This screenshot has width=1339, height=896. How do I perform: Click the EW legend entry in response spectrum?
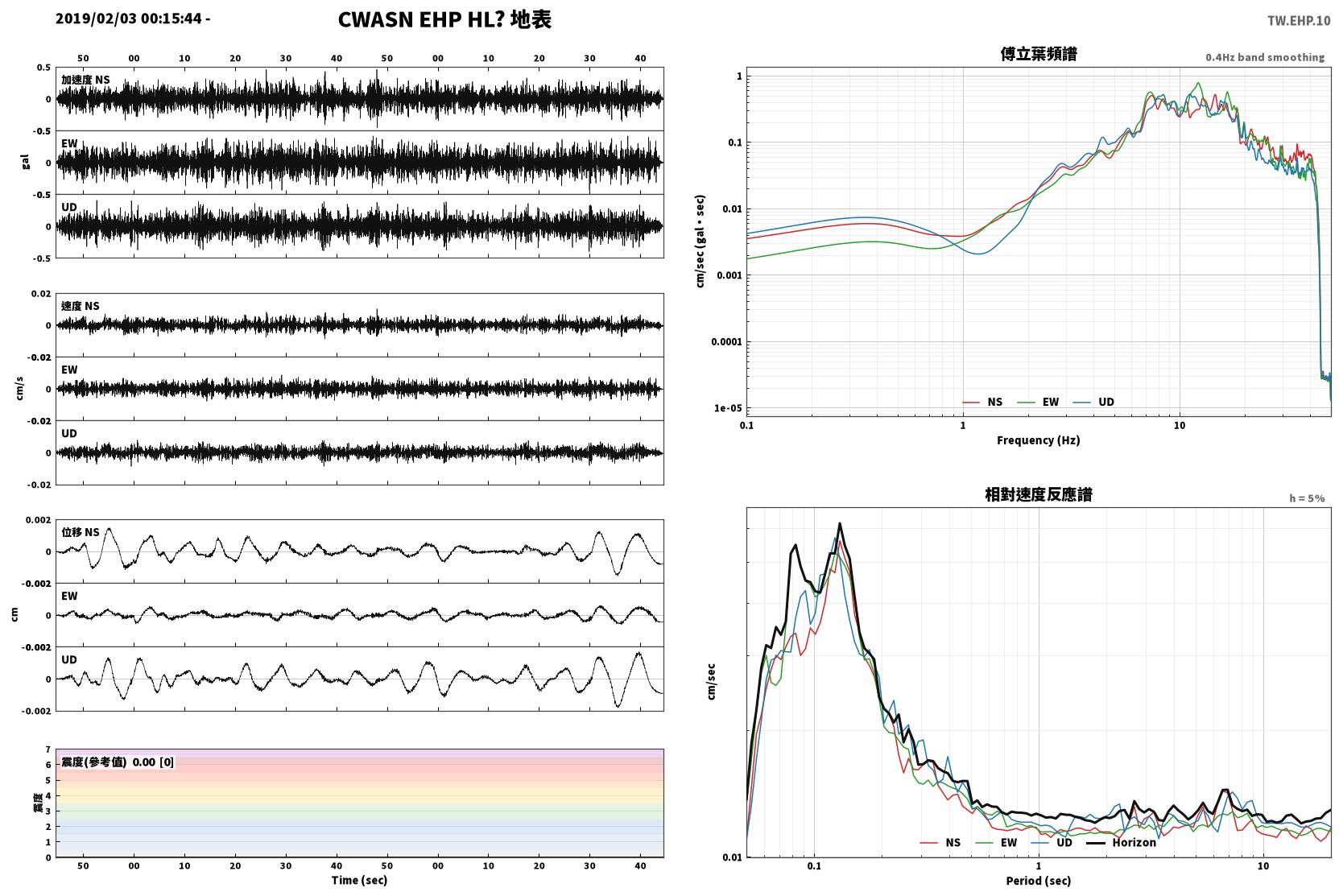[996, 842]
